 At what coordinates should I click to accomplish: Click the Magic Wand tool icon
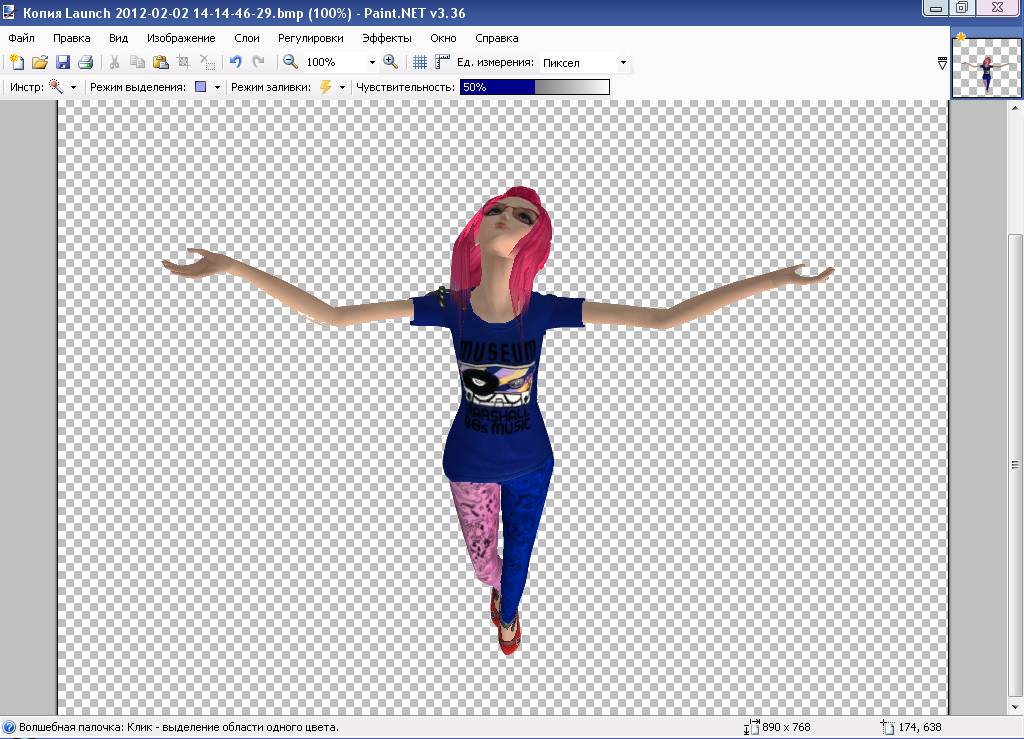pyautogui.click(x=56, y=87)
